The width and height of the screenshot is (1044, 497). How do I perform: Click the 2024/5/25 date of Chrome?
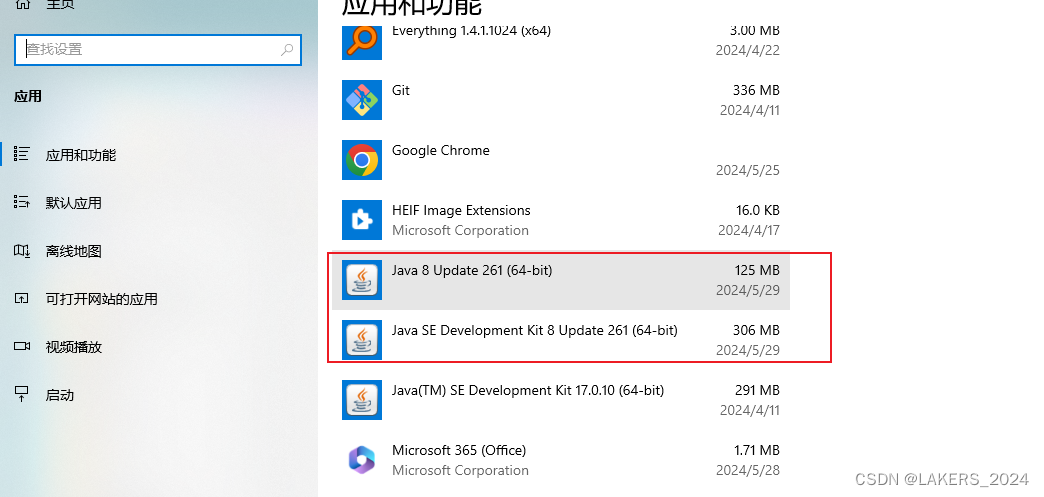[748, 170]
